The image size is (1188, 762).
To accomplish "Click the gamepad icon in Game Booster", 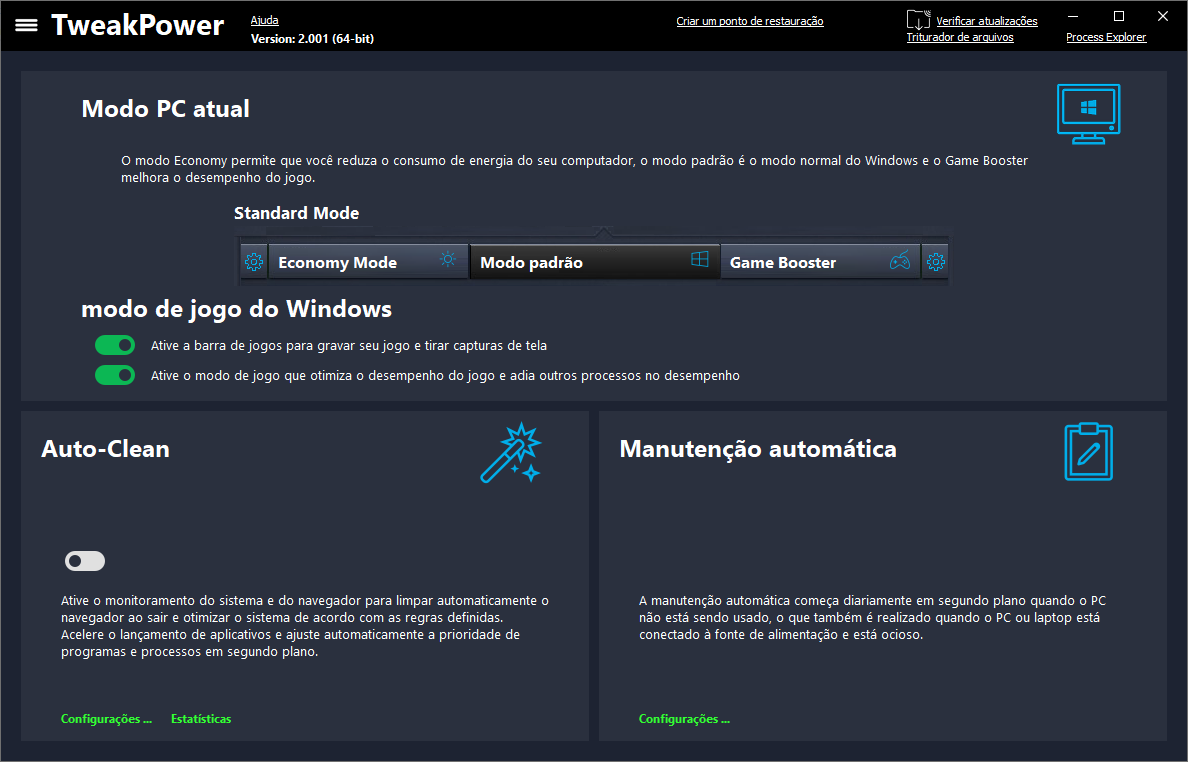I will [899, 261].
